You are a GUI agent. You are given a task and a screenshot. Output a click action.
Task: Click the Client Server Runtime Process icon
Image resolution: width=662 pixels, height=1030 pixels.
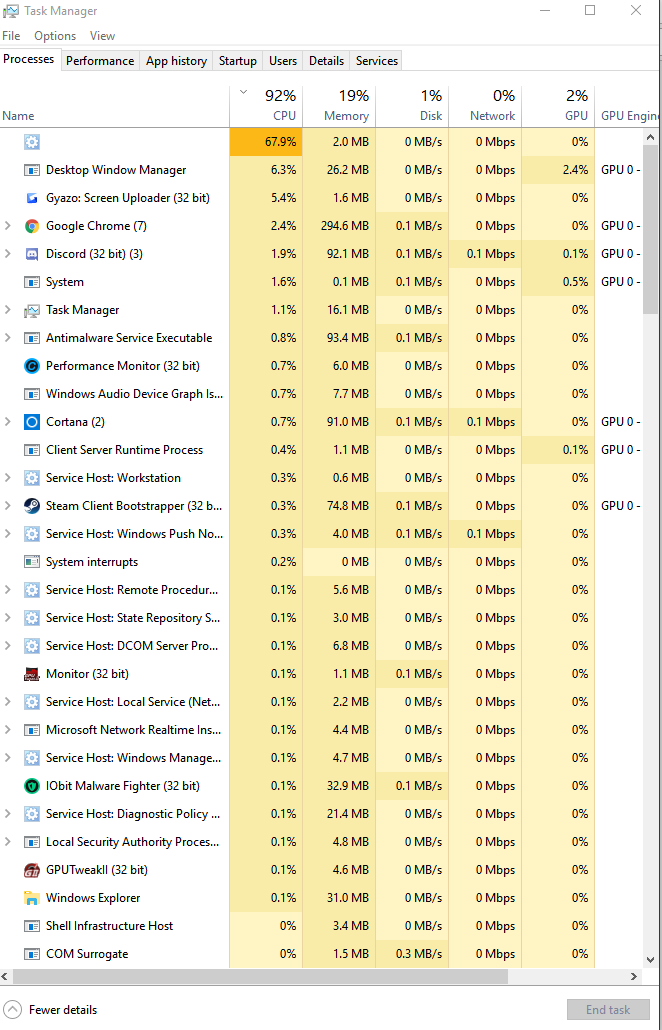(32, 450)
